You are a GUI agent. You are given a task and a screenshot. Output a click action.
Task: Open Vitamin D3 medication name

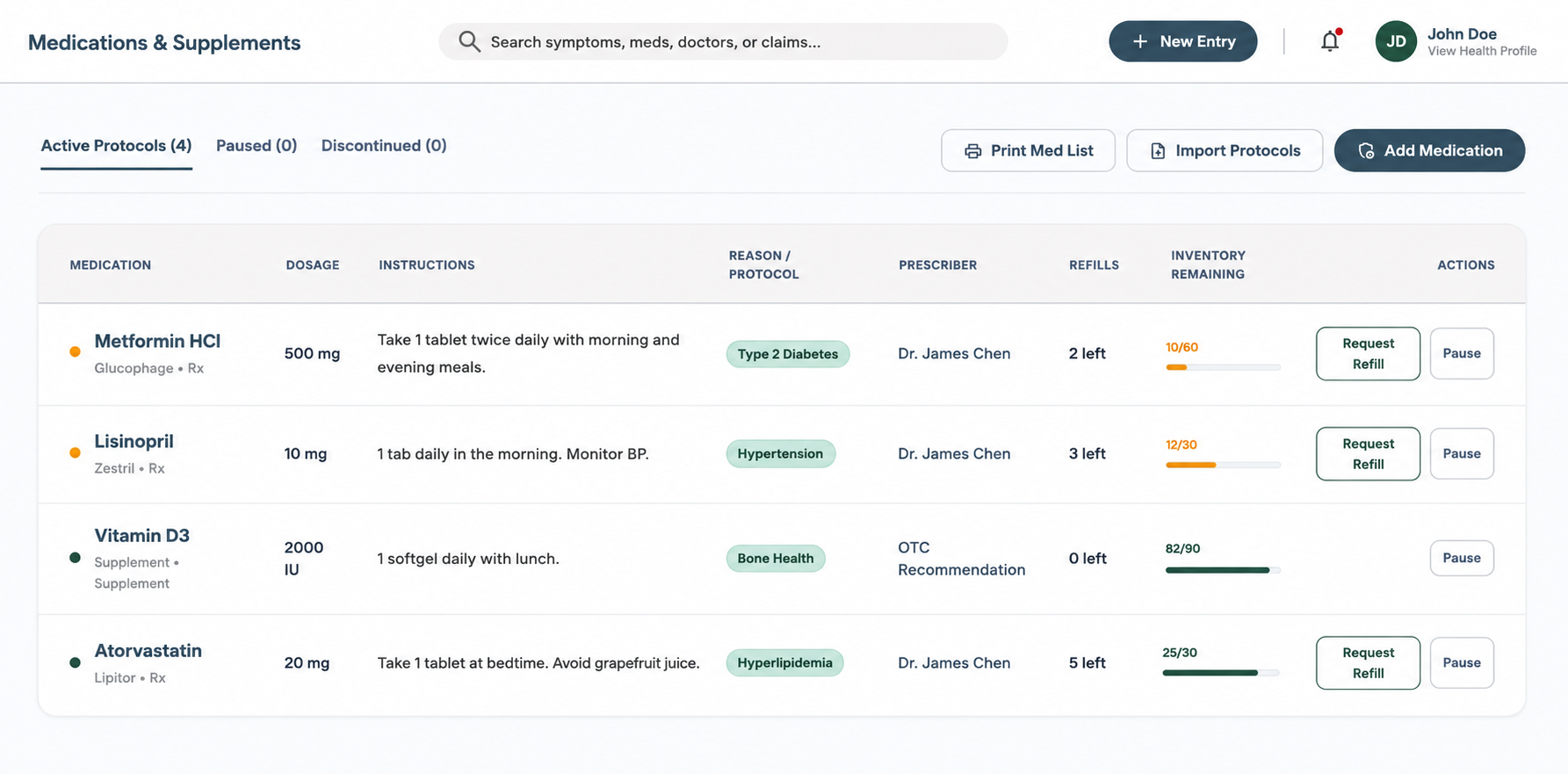[141, 535]
